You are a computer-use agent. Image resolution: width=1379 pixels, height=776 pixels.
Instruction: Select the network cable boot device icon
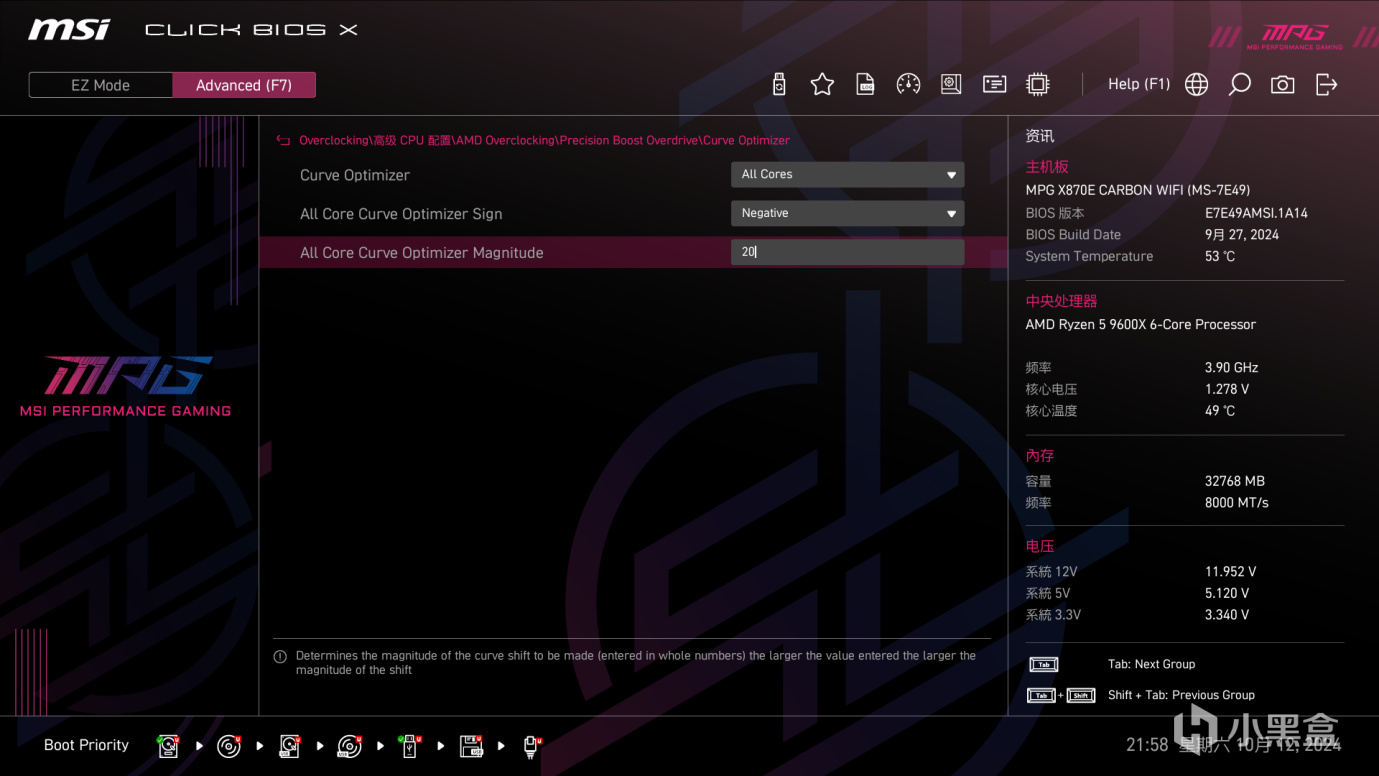(532, 746)
